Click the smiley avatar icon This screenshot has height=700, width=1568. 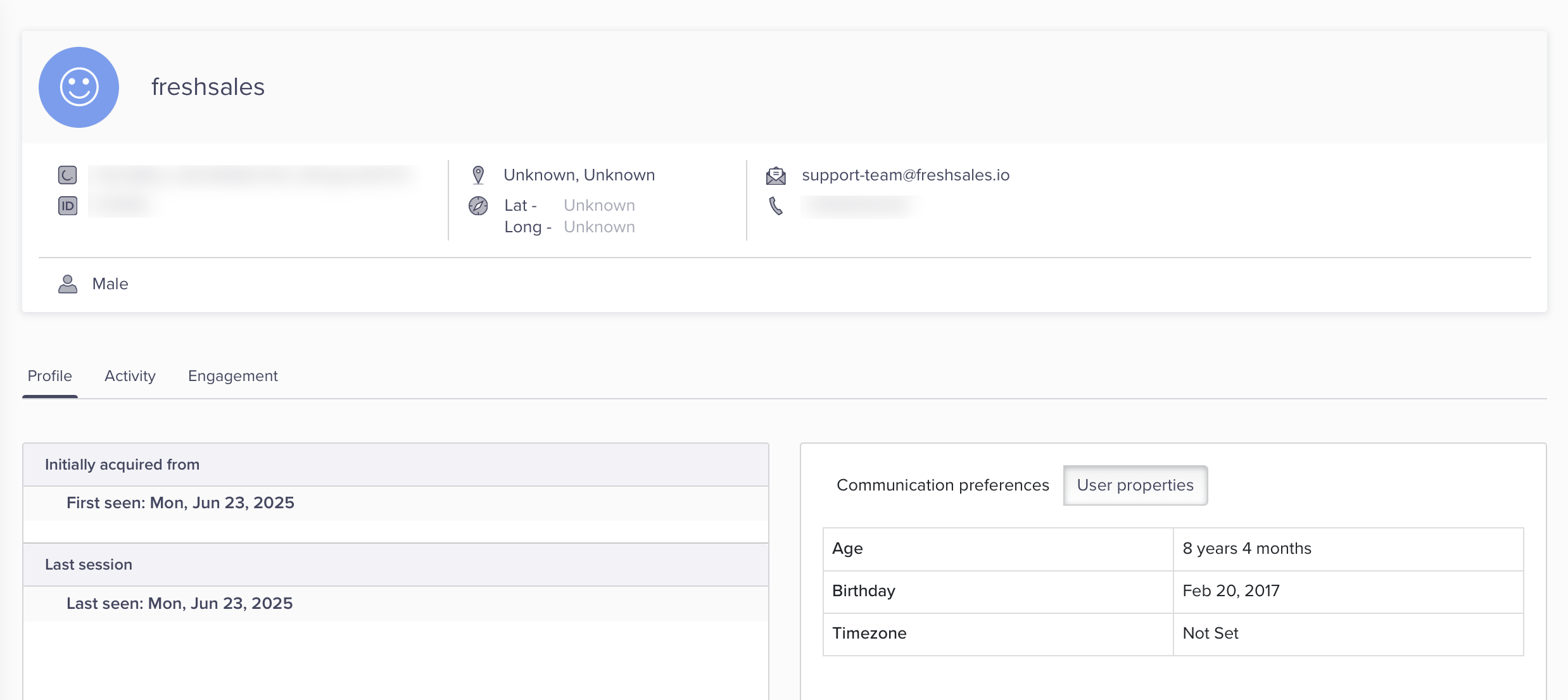(x=79, y=87)
